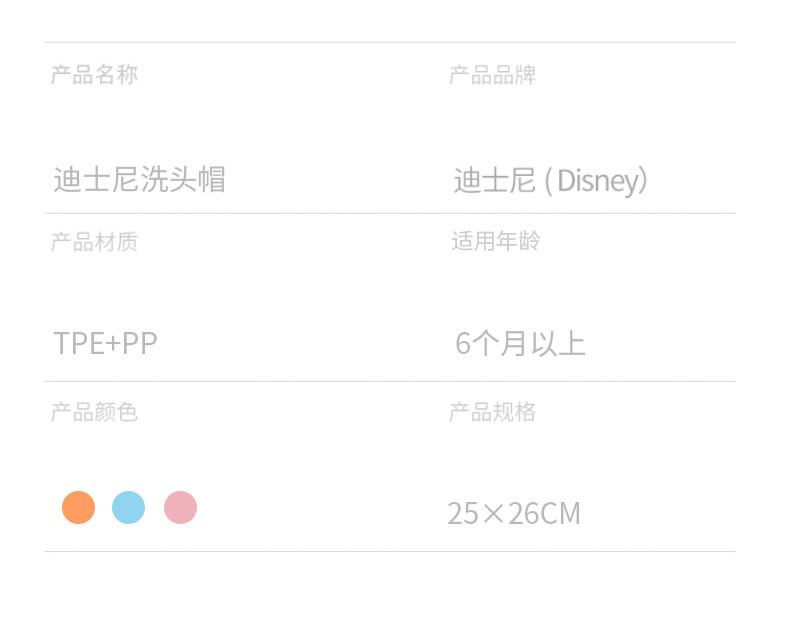The width and height of the screenshot is (790, 630).
Task: Click the 产品材质 label
Action: coord(94,241)
